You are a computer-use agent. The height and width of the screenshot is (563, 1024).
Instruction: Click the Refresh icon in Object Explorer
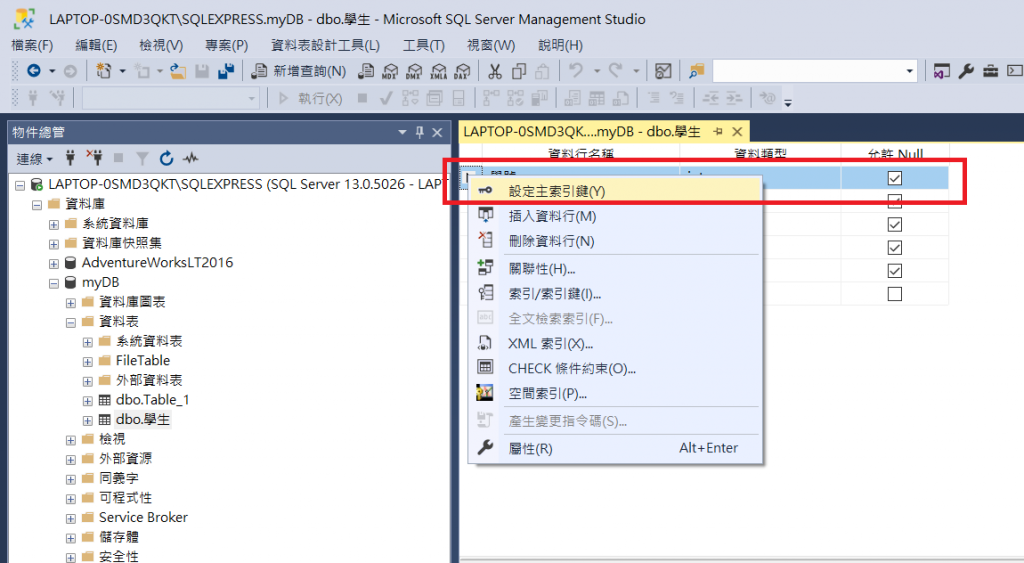166,157
